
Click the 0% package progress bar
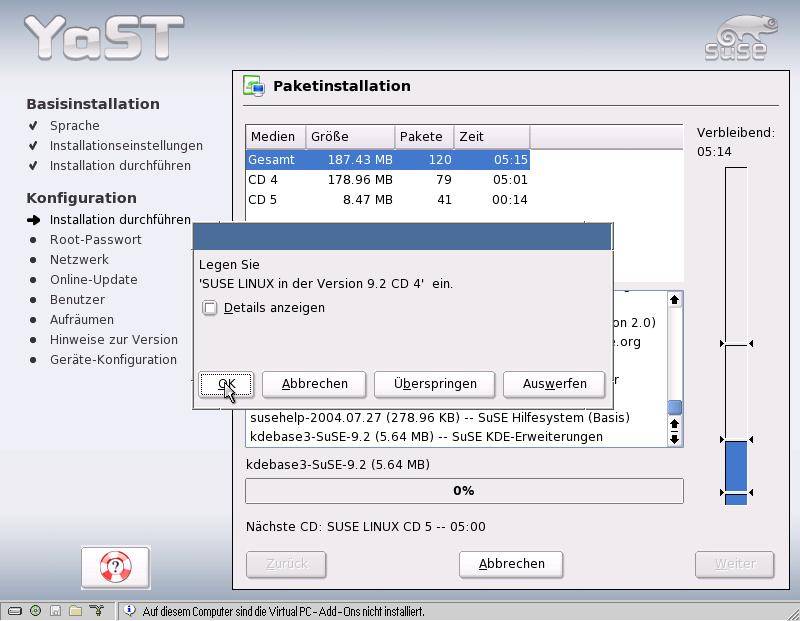coord(464,491)
